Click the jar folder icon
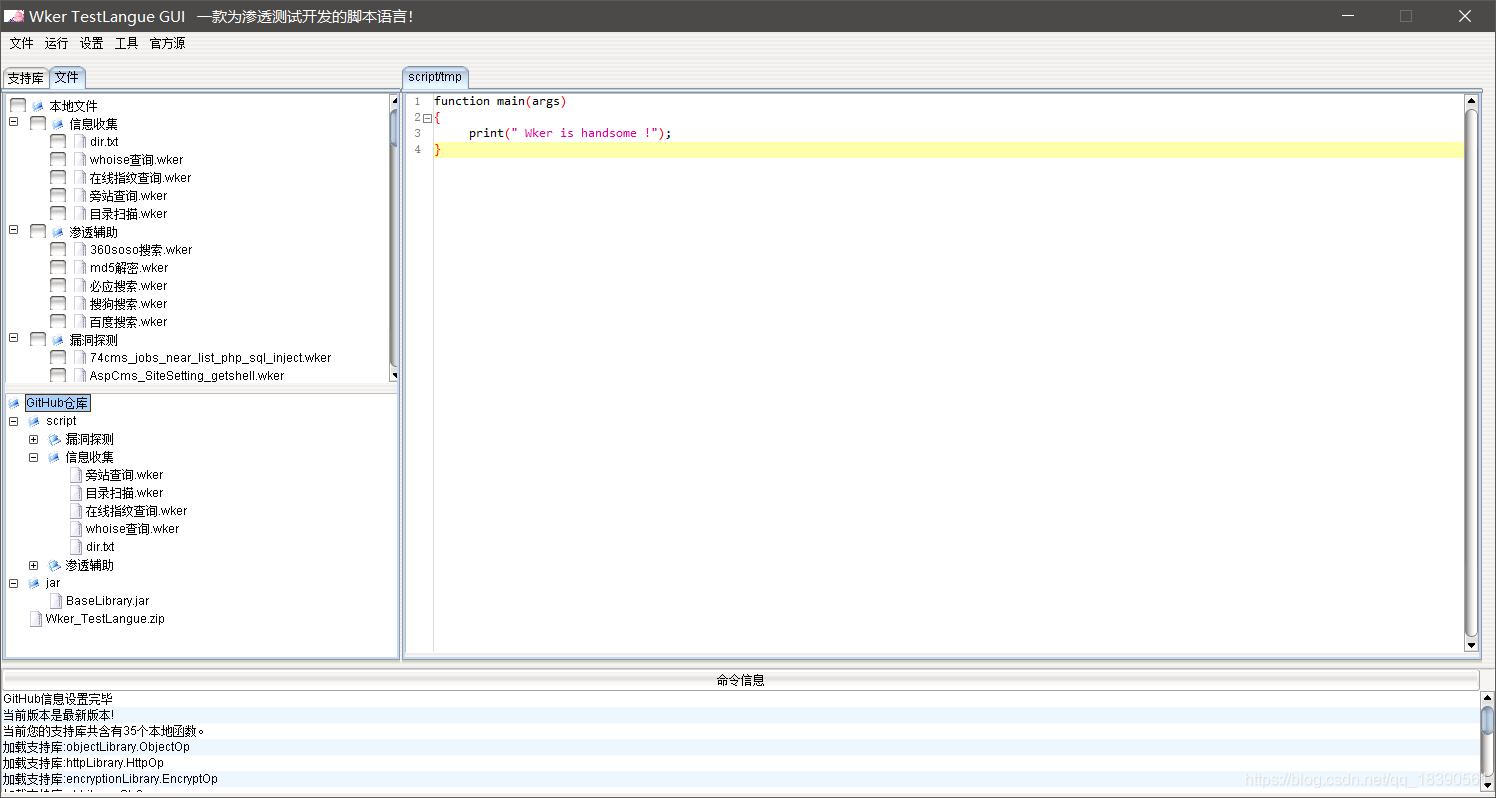 pyautogui.click(x=34, y=583)
